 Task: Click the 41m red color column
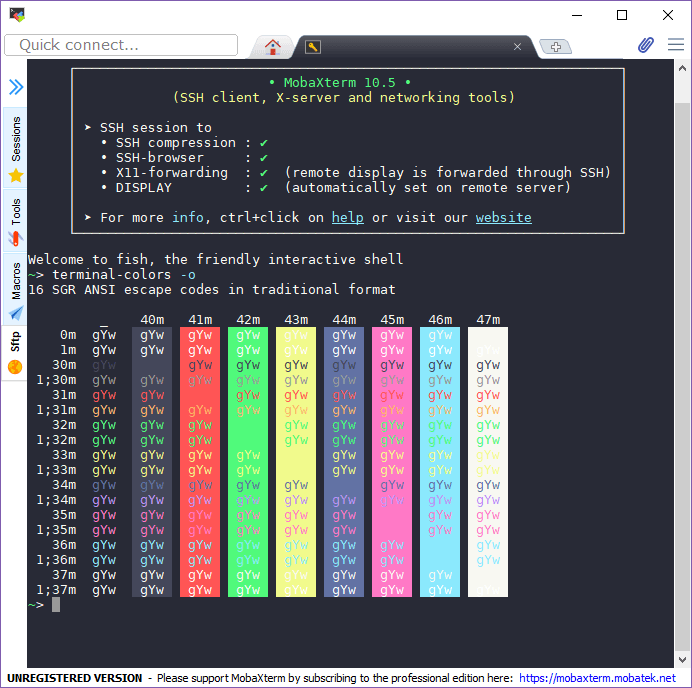200,462
